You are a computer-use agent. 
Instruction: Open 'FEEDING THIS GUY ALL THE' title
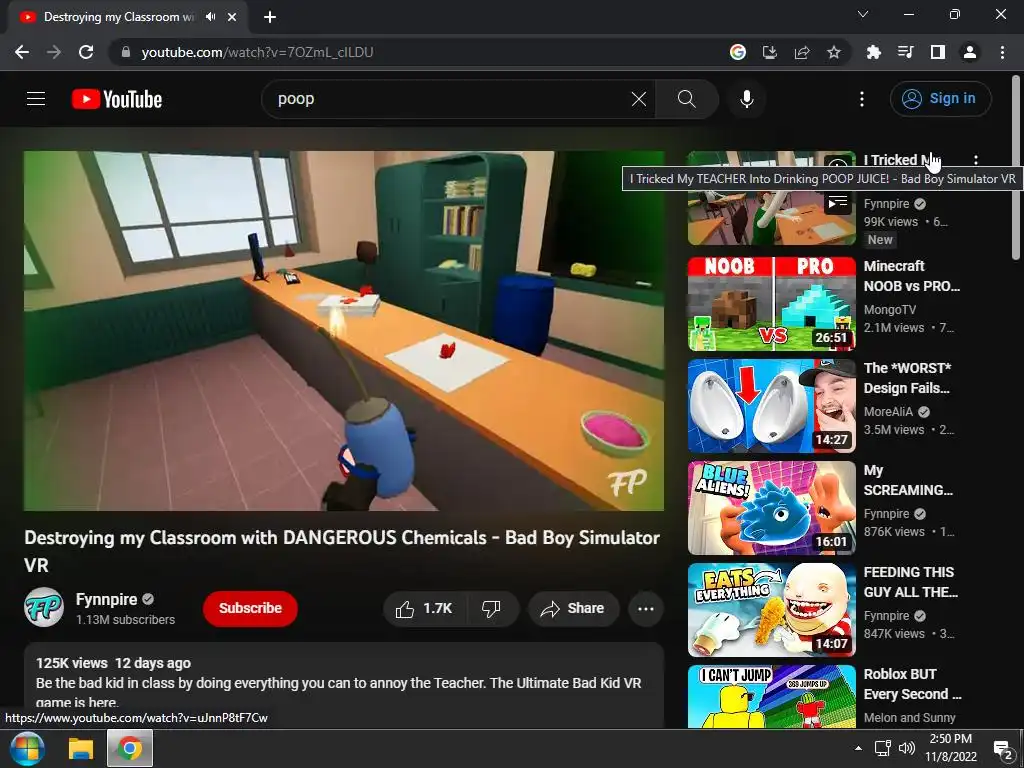click(x=910, y=581)
